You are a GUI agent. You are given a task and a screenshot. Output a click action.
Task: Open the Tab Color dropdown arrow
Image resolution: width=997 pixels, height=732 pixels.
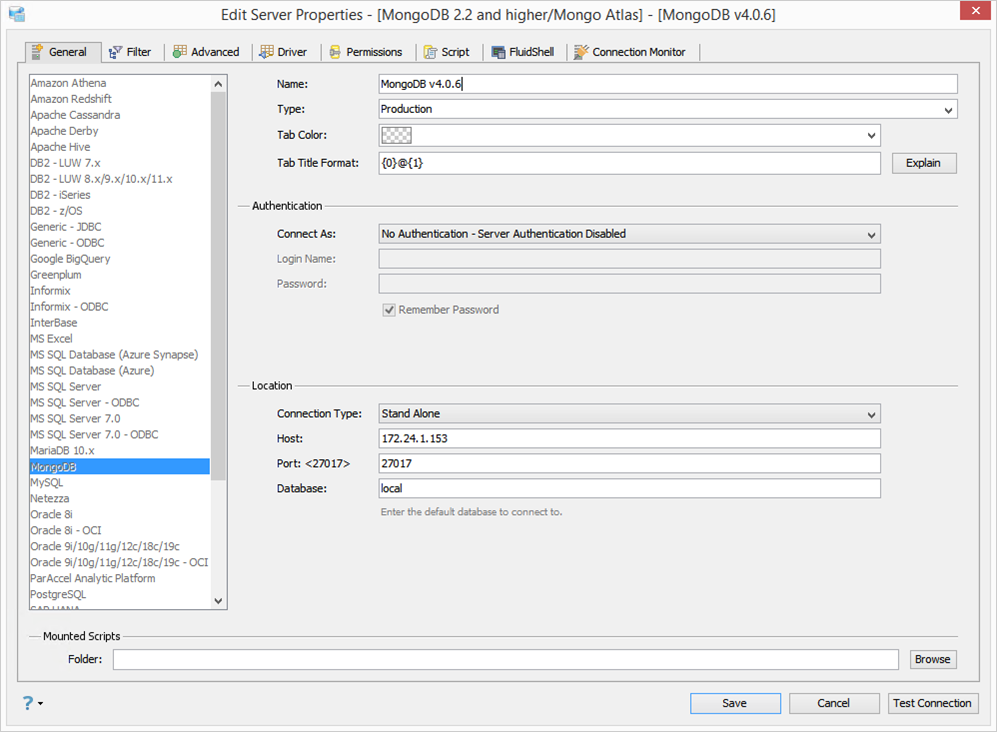871,135
